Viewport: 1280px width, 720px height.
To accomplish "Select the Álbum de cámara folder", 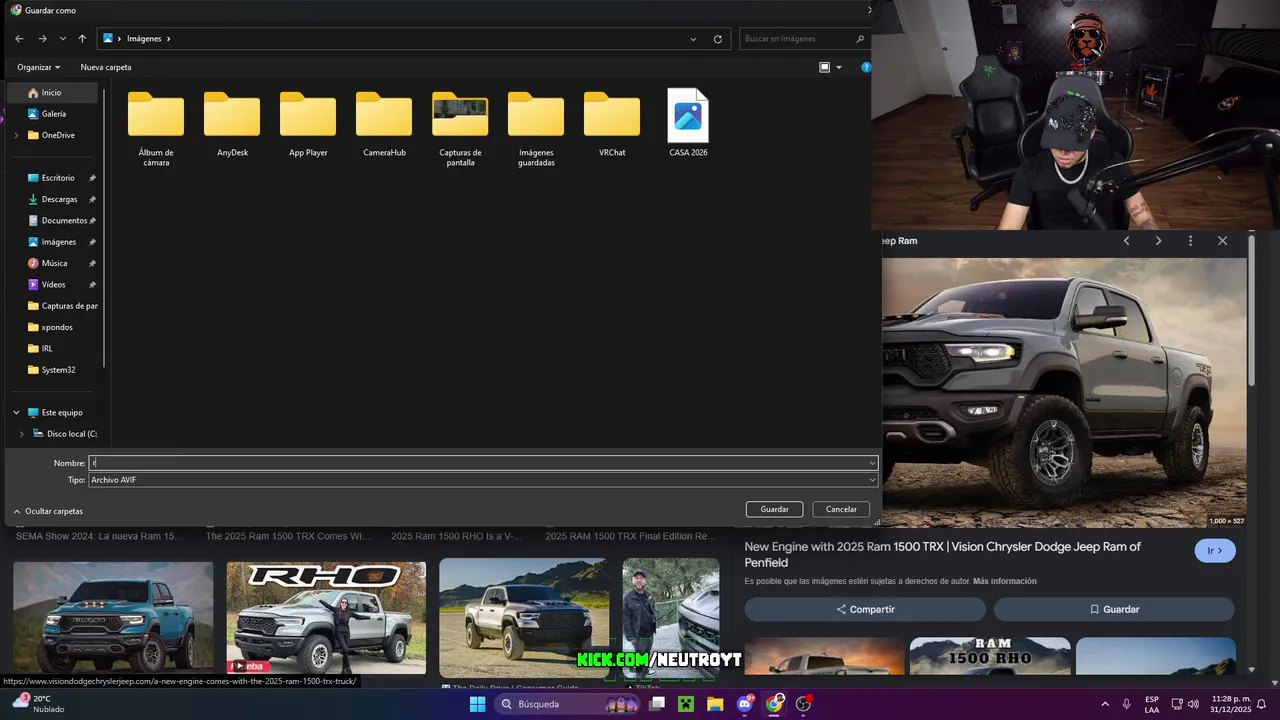I will tap(156, 128).
